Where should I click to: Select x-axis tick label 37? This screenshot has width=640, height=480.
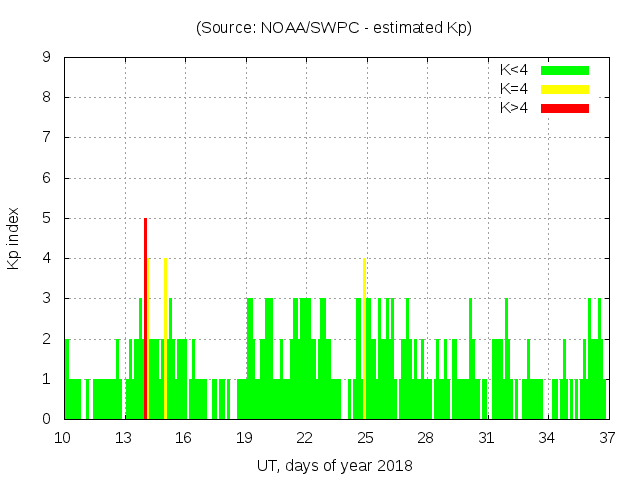pos(607,437)
